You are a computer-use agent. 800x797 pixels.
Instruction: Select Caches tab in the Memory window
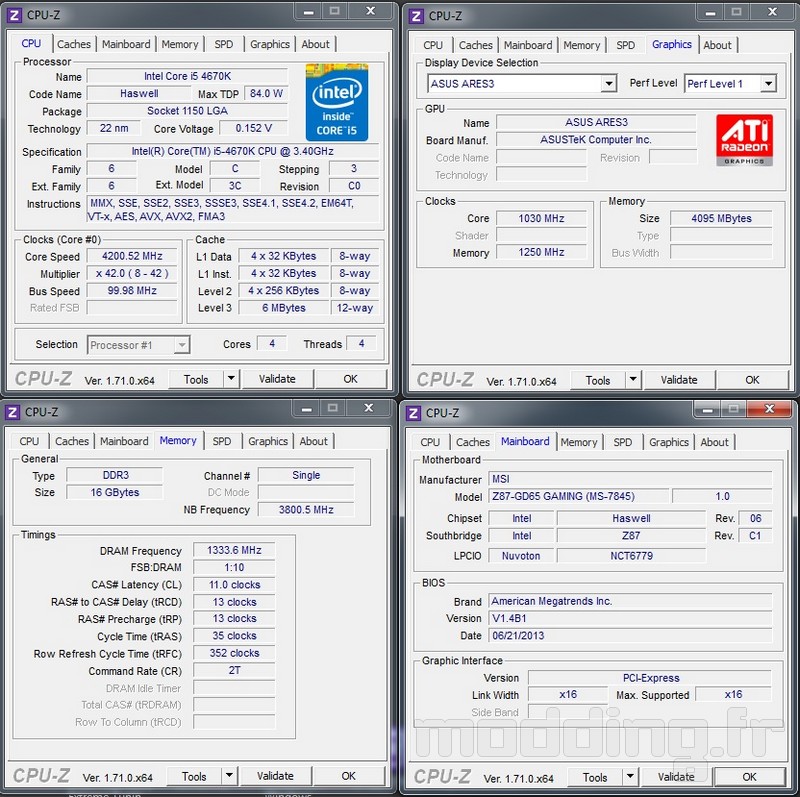(x=71, y=441)
